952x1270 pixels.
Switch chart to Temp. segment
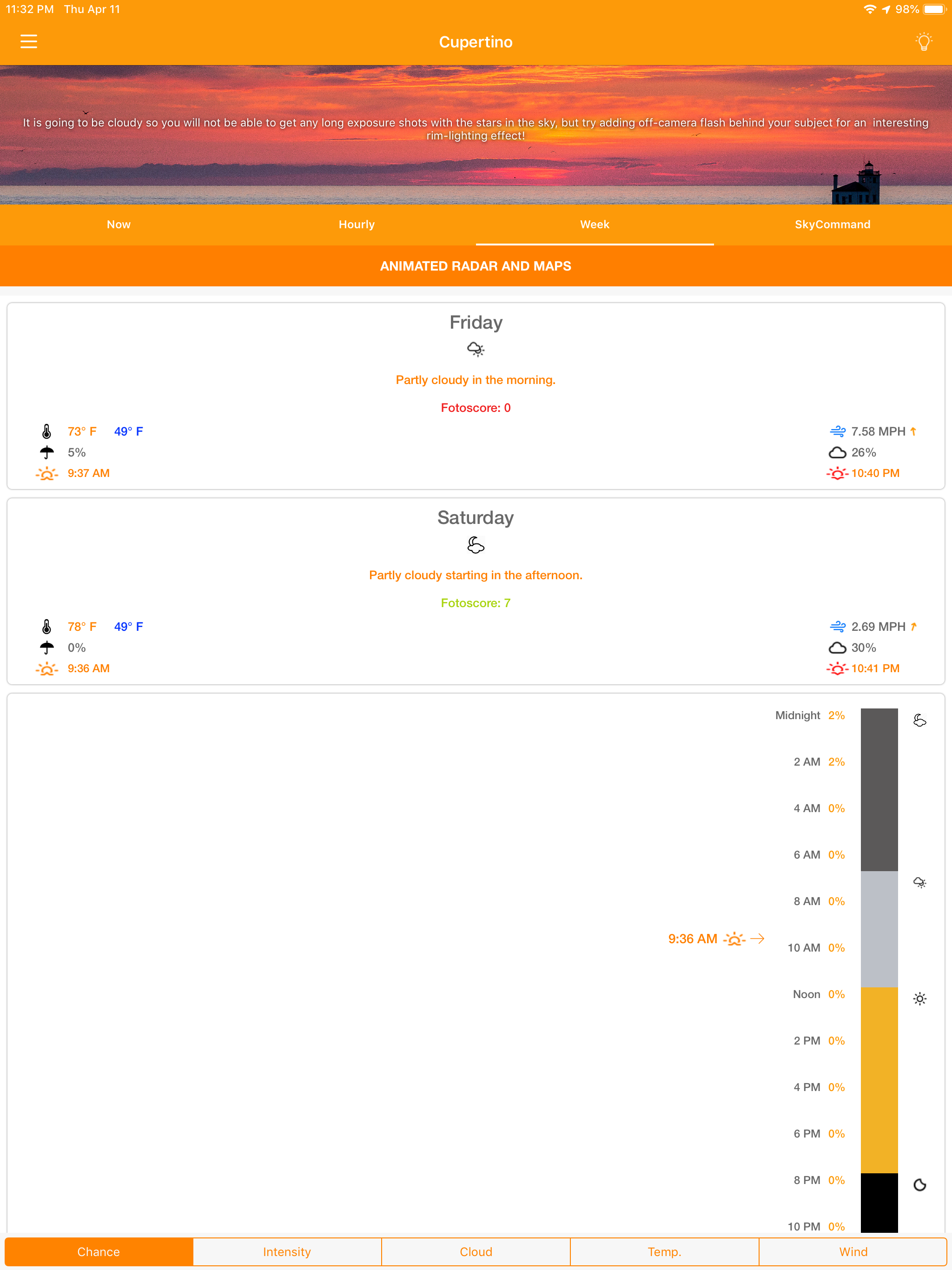664,1251
